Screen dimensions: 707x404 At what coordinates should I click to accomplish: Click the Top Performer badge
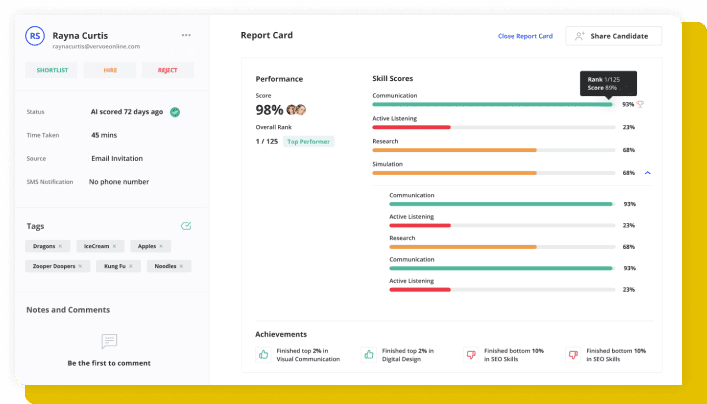[x=308, y=142]
